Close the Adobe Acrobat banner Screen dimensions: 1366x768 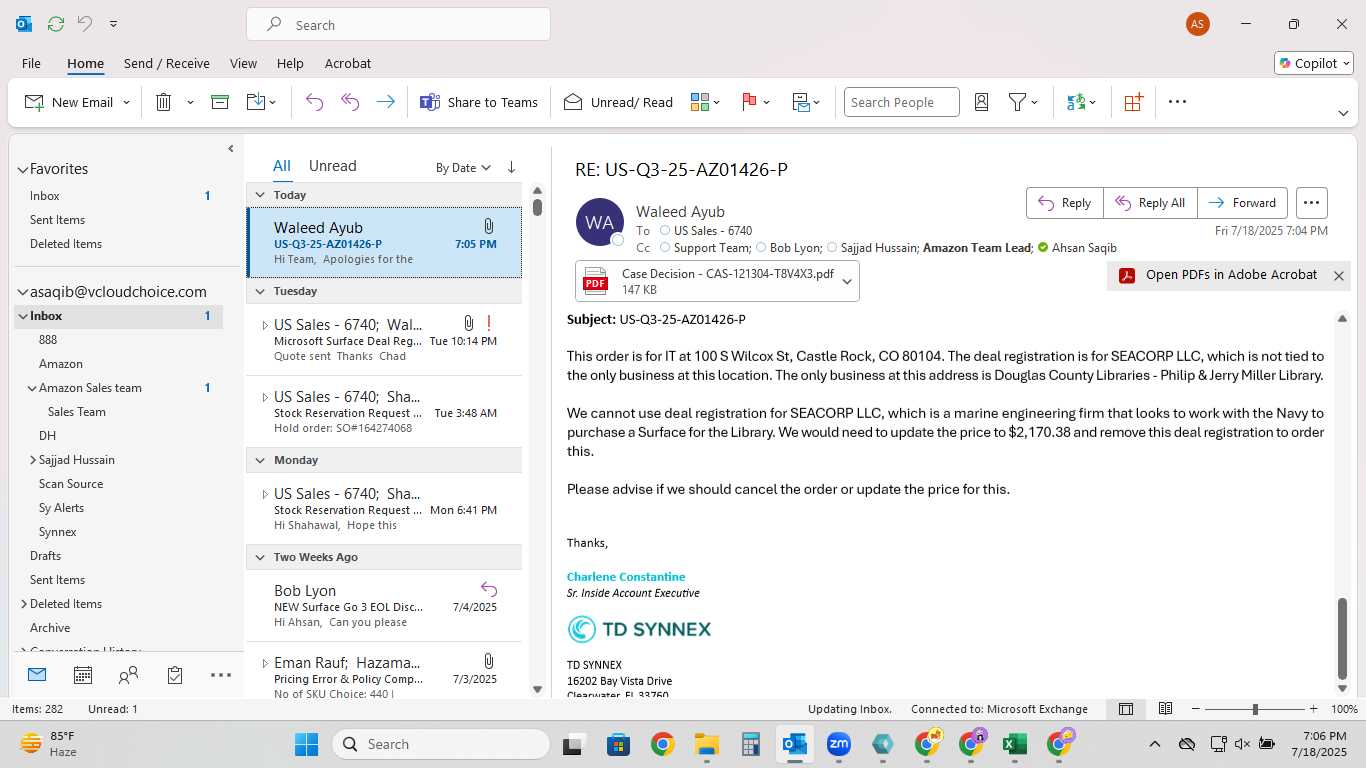tap(1338, 276)
